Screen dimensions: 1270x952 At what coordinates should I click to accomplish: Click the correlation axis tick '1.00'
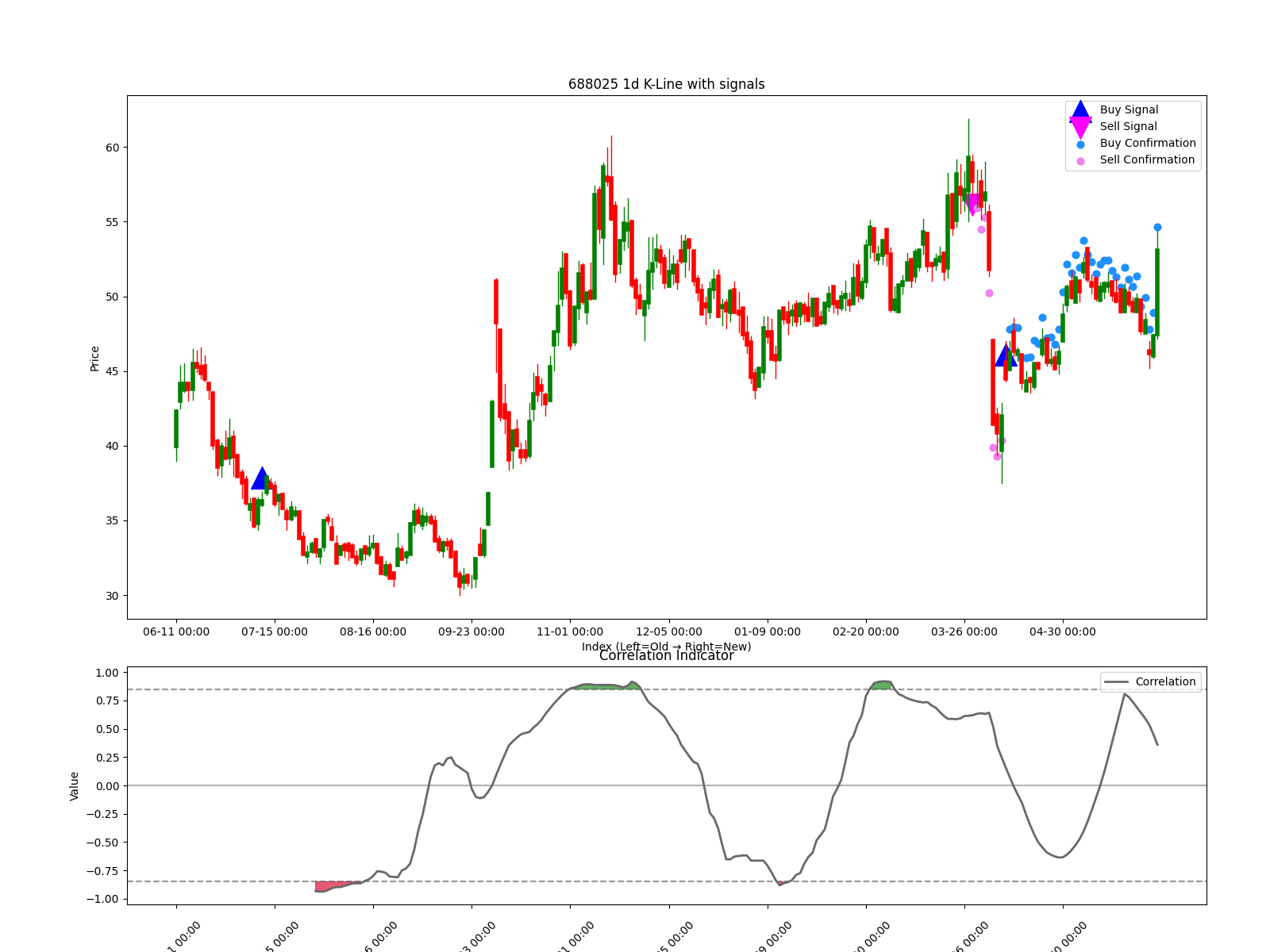[106, 673]
